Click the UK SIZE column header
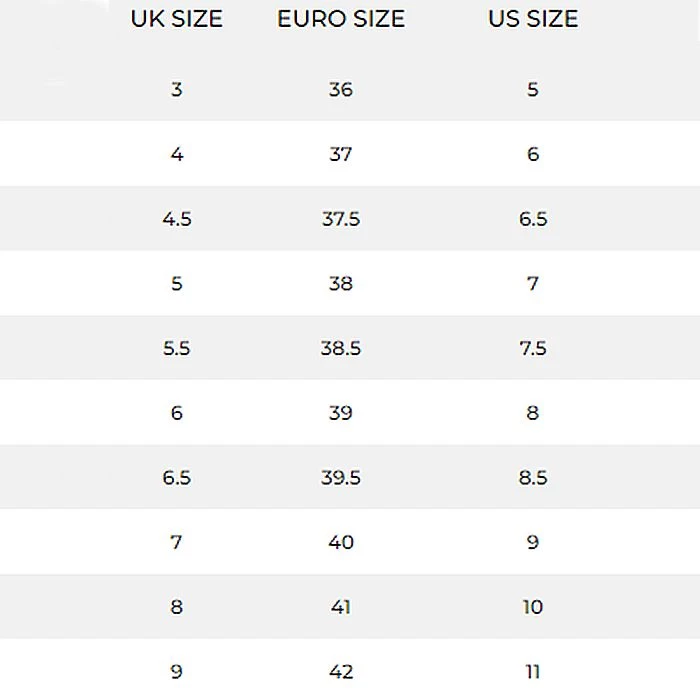Viewport: 700px width, 700px height. tap(176, 19)
